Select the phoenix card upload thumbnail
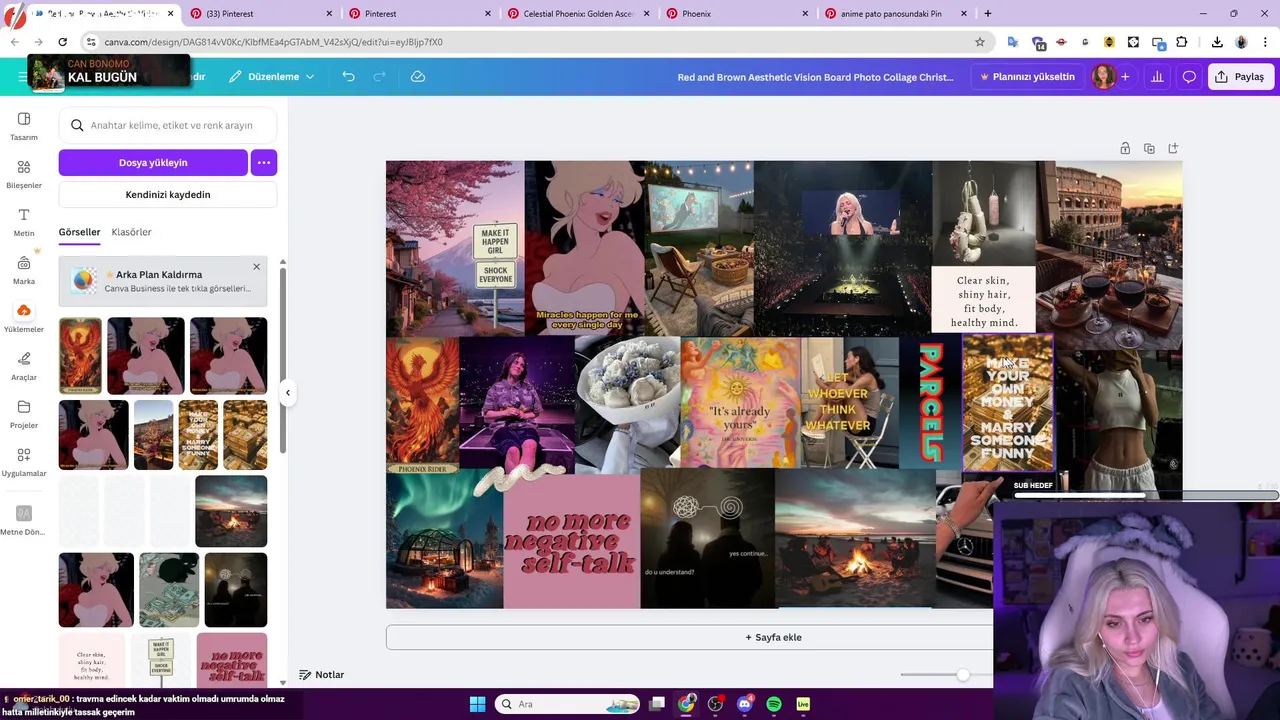Image resolution: width=1280 pixels, height=720 pixels. click(80, 356)
